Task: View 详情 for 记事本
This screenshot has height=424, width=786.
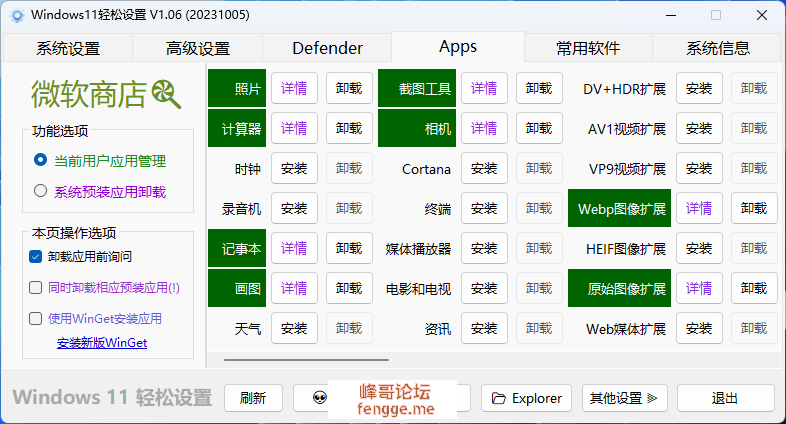Action: coord(294,248)
